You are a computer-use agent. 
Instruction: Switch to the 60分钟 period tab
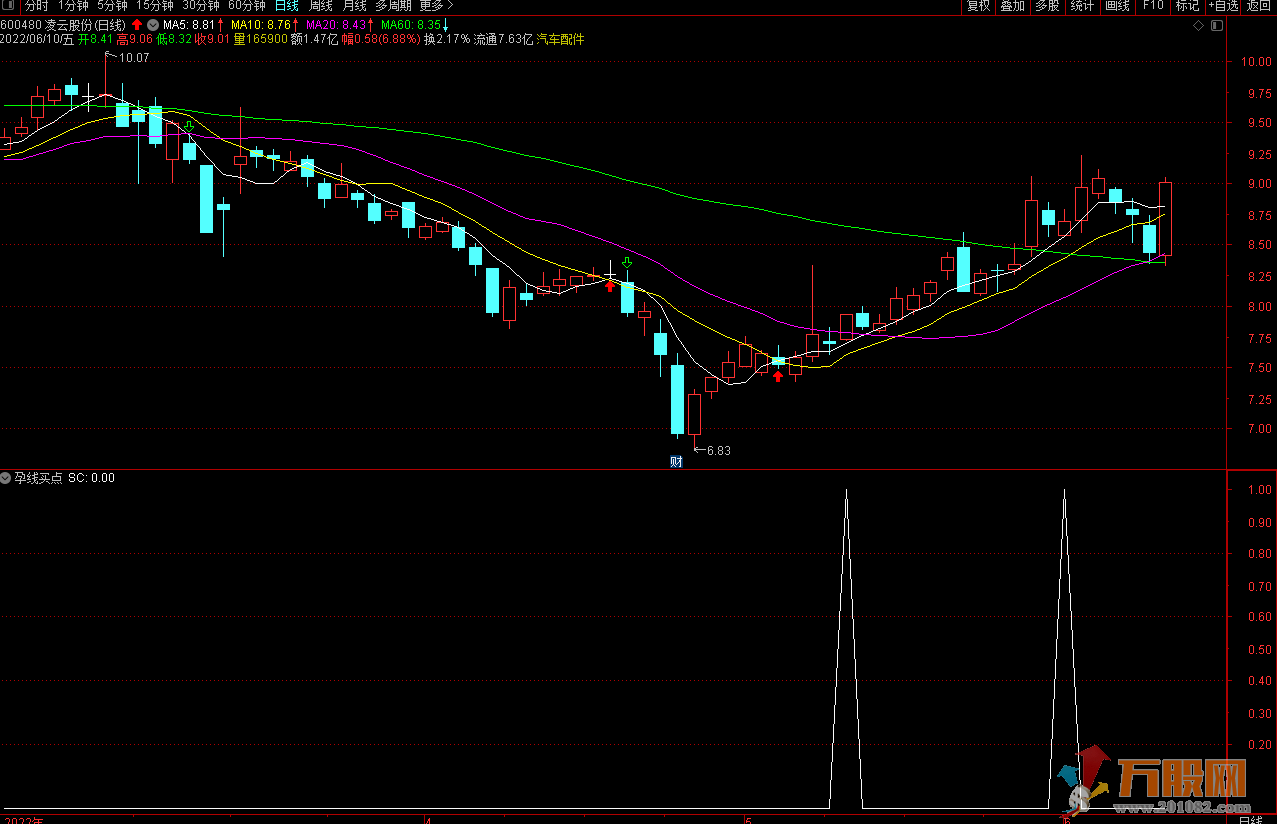pos(246,6)
